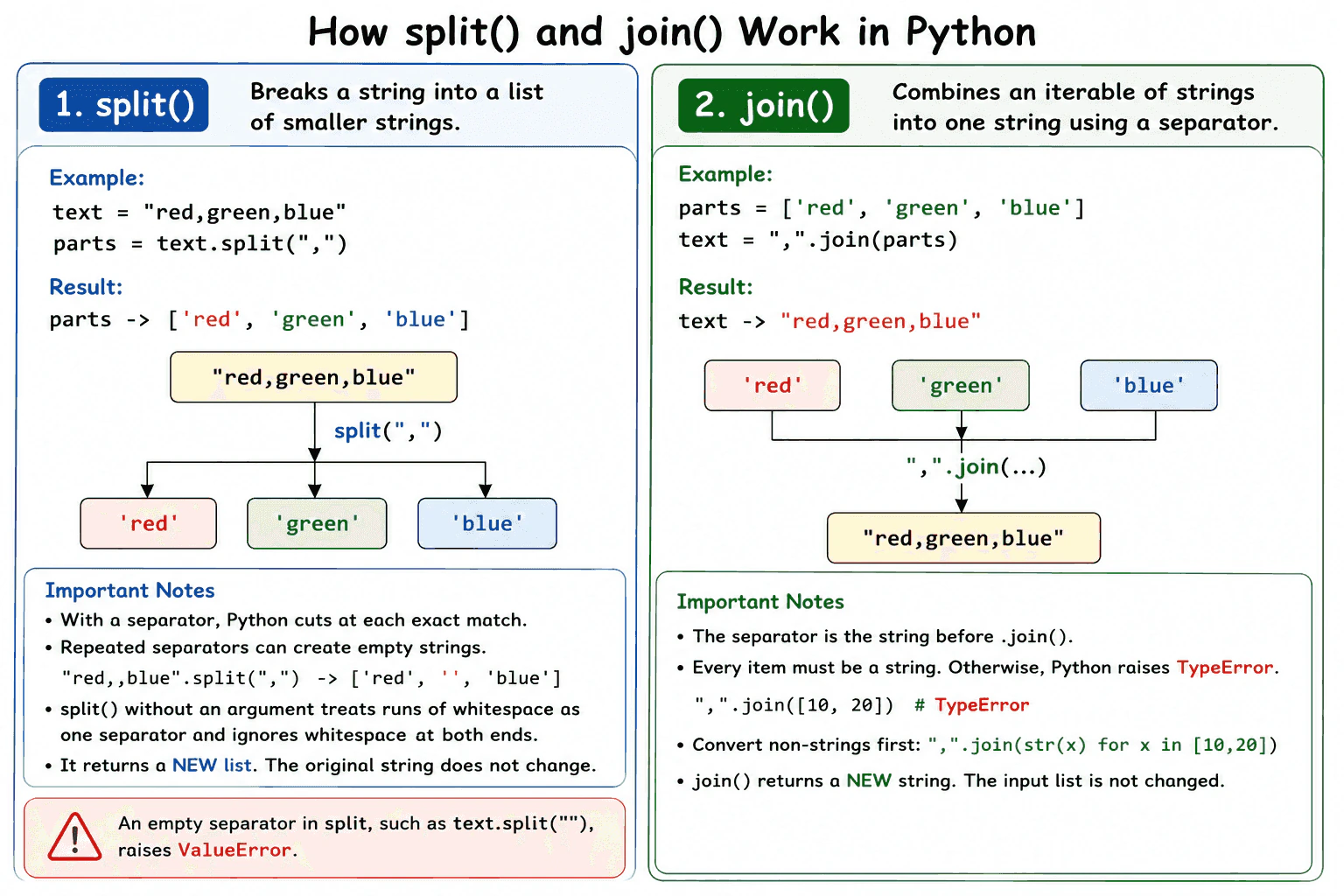The image size is (1344, 896).
Task: Click the '# TypeError' comment
Action: click(x=971, y=705)
